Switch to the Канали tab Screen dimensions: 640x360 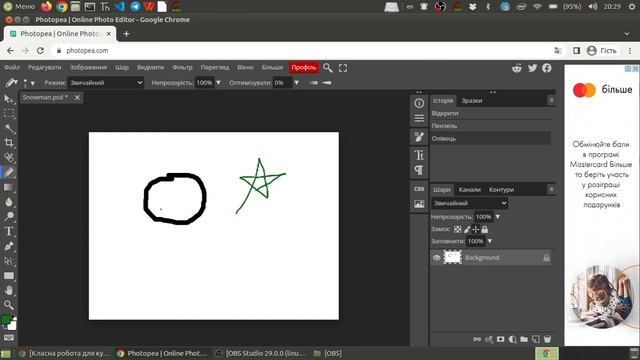(469, 189)
